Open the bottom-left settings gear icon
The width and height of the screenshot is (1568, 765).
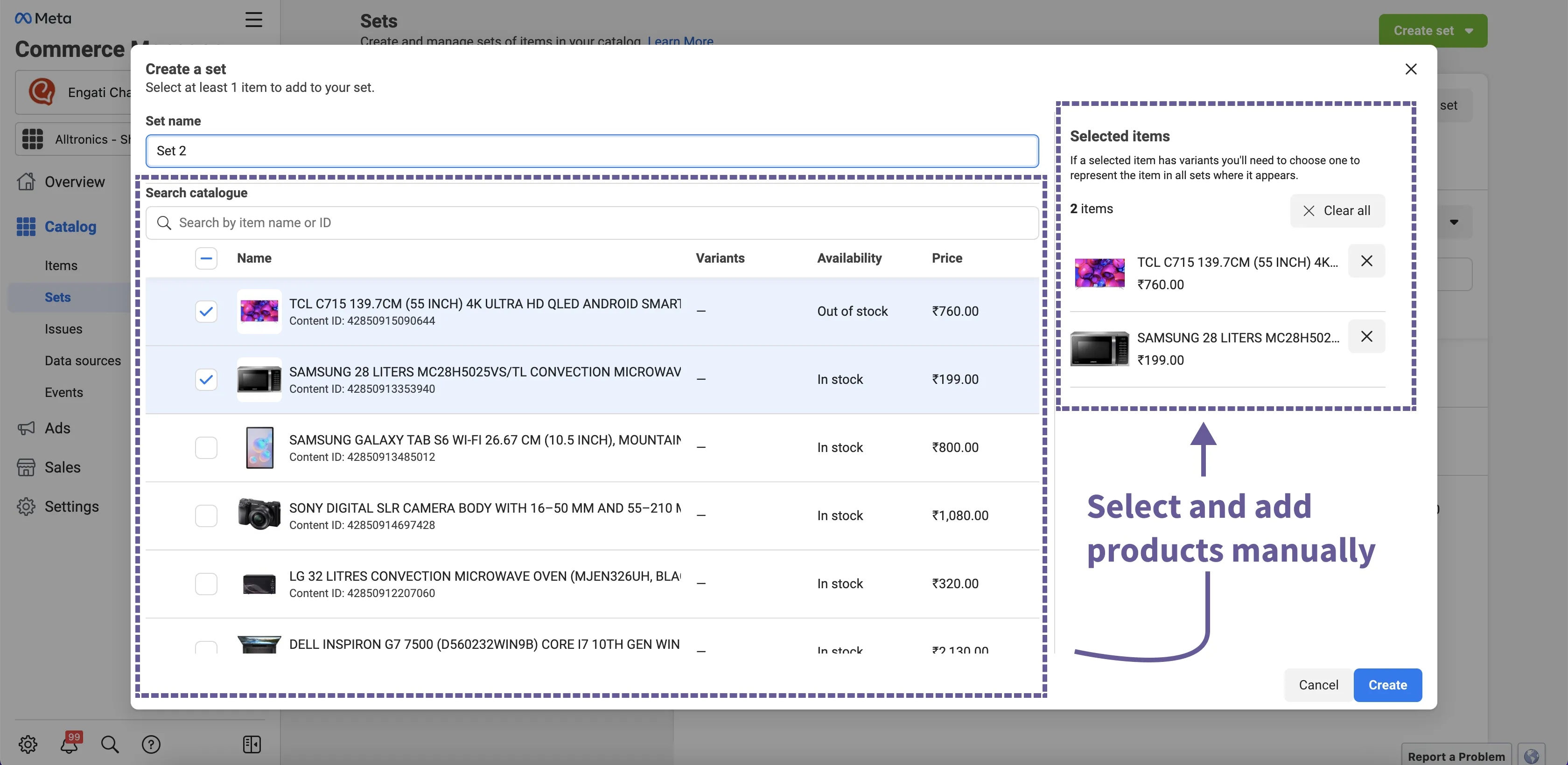coord(28,744)
